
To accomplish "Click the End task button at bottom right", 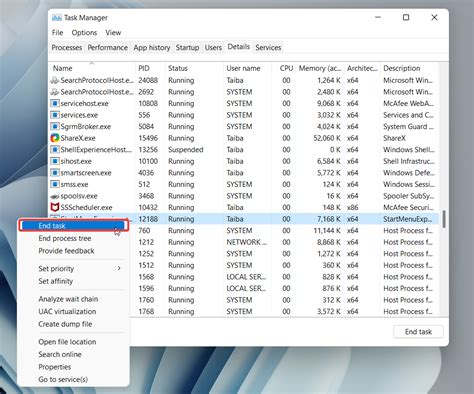I will point(418,332).
